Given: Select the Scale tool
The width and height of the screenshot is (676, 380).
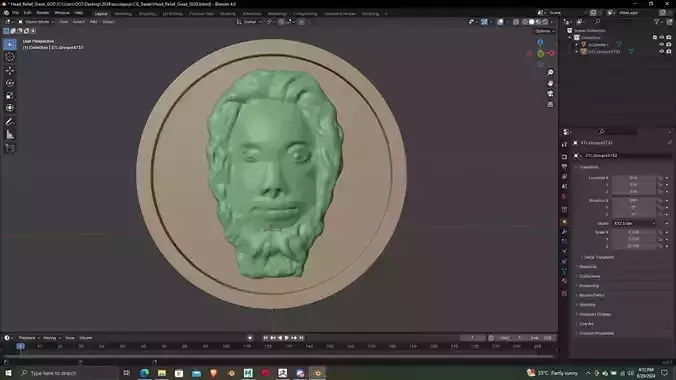Looking at the screenshot, I should pyautogui.click(x=10, y=95).
